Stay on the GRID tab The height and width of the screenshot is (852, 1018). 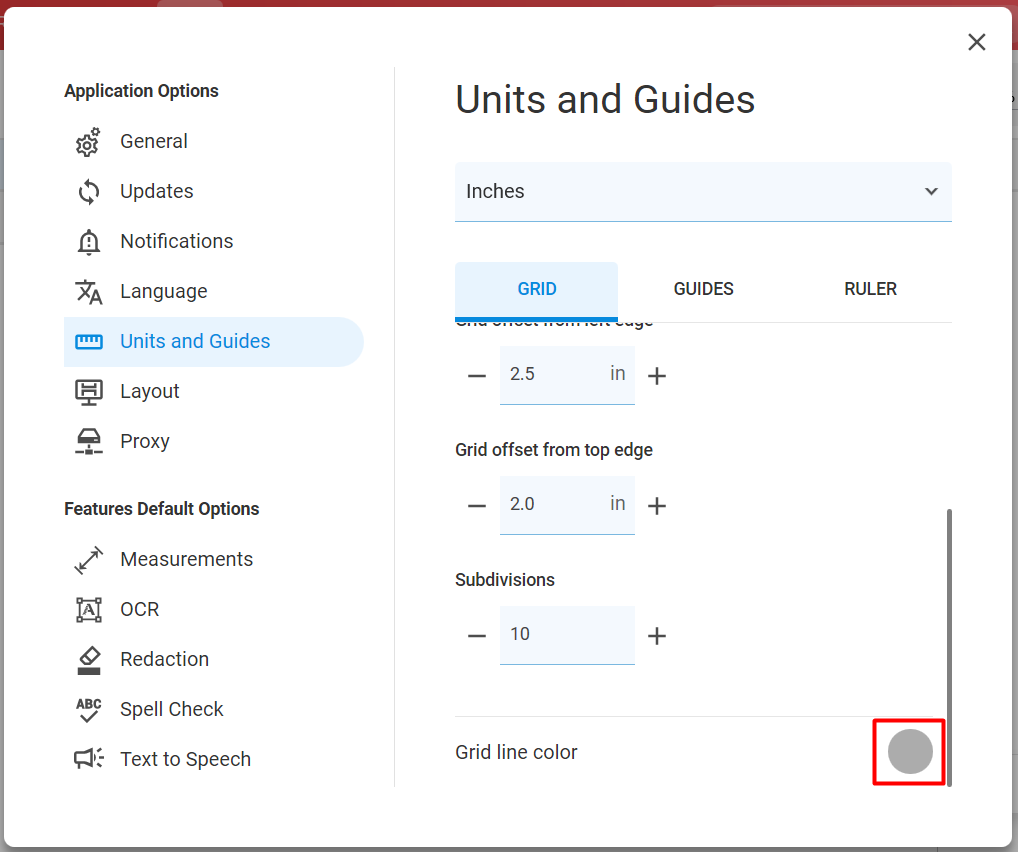537,289
